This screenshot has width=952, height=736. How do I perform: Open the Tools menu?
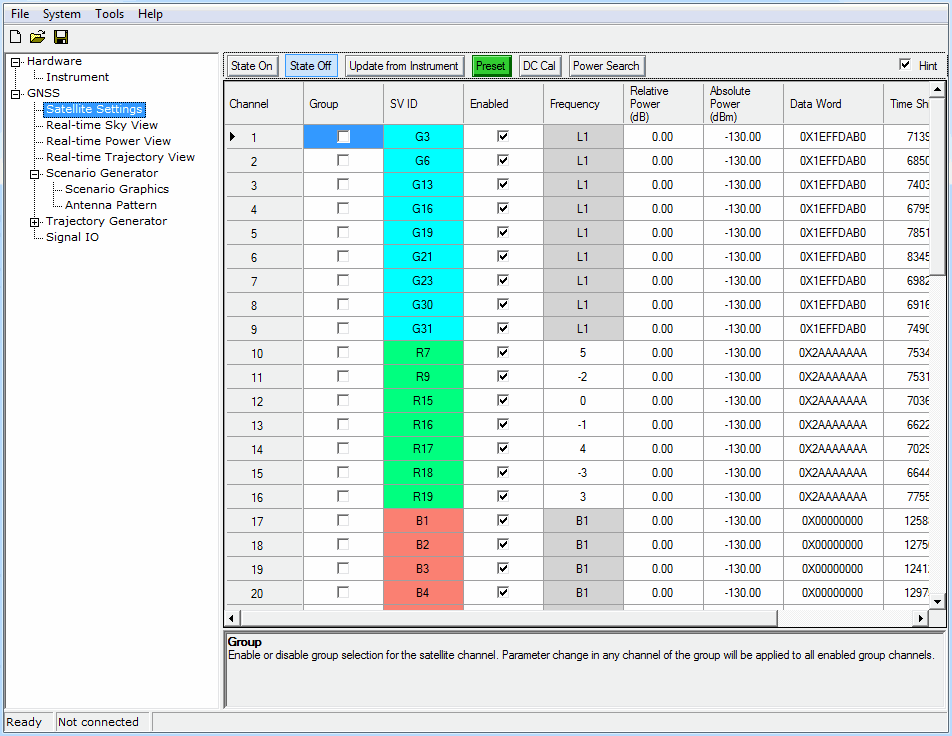click(x=110, y=14)
